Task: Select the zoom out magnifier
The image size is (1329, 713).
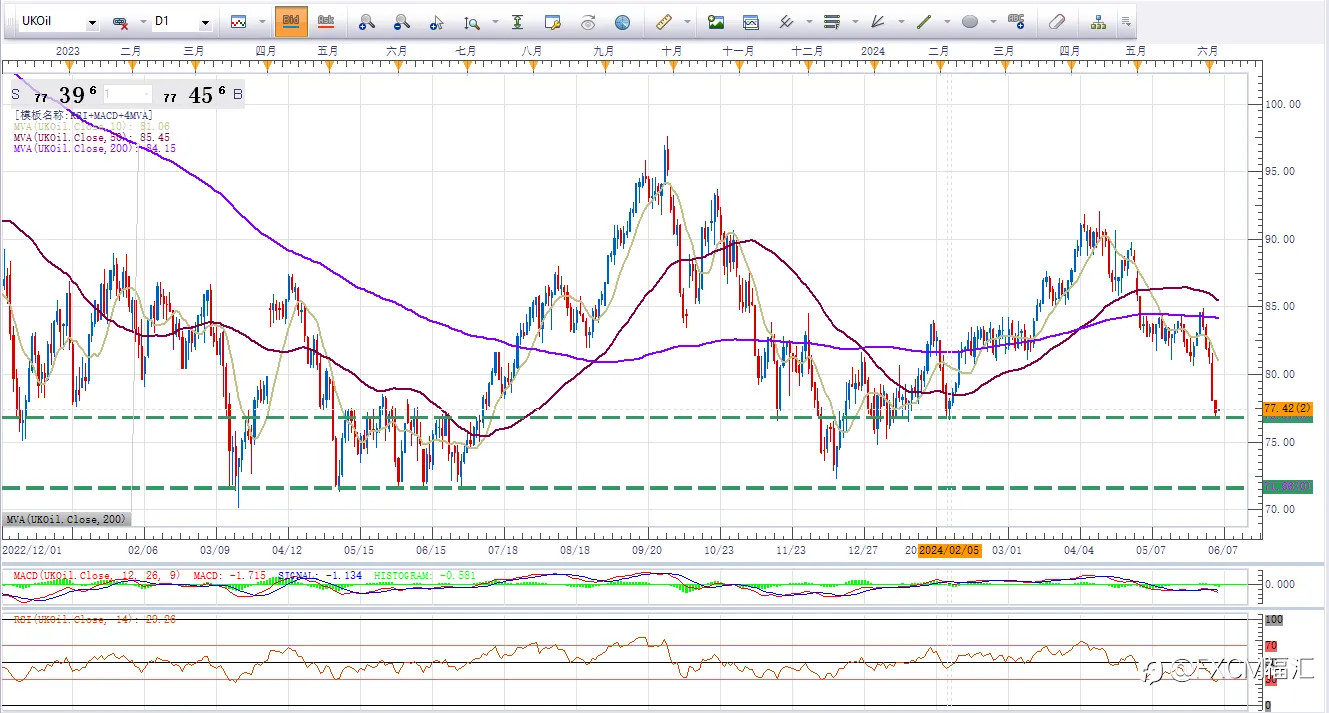Action: tap(401, 21)
